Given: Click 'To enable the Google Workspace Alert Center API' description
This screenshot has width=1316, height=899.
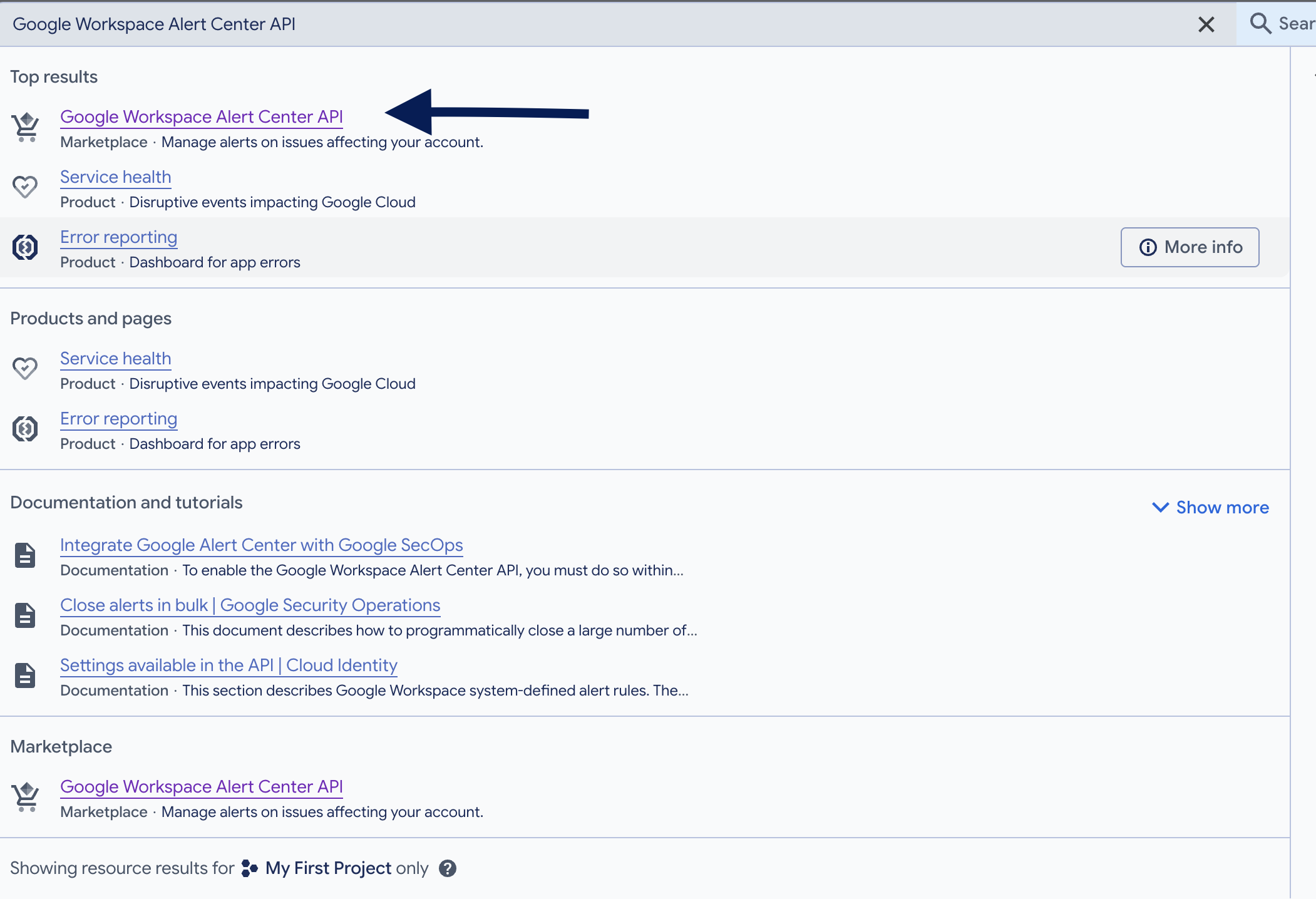Looking at the screenshot, I should tap(433, 570).
